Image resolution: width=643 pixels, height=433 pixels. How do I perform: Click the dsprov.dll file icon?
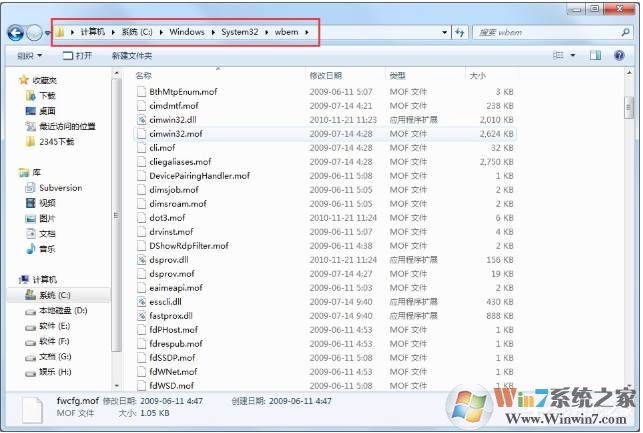coord(141,260)
